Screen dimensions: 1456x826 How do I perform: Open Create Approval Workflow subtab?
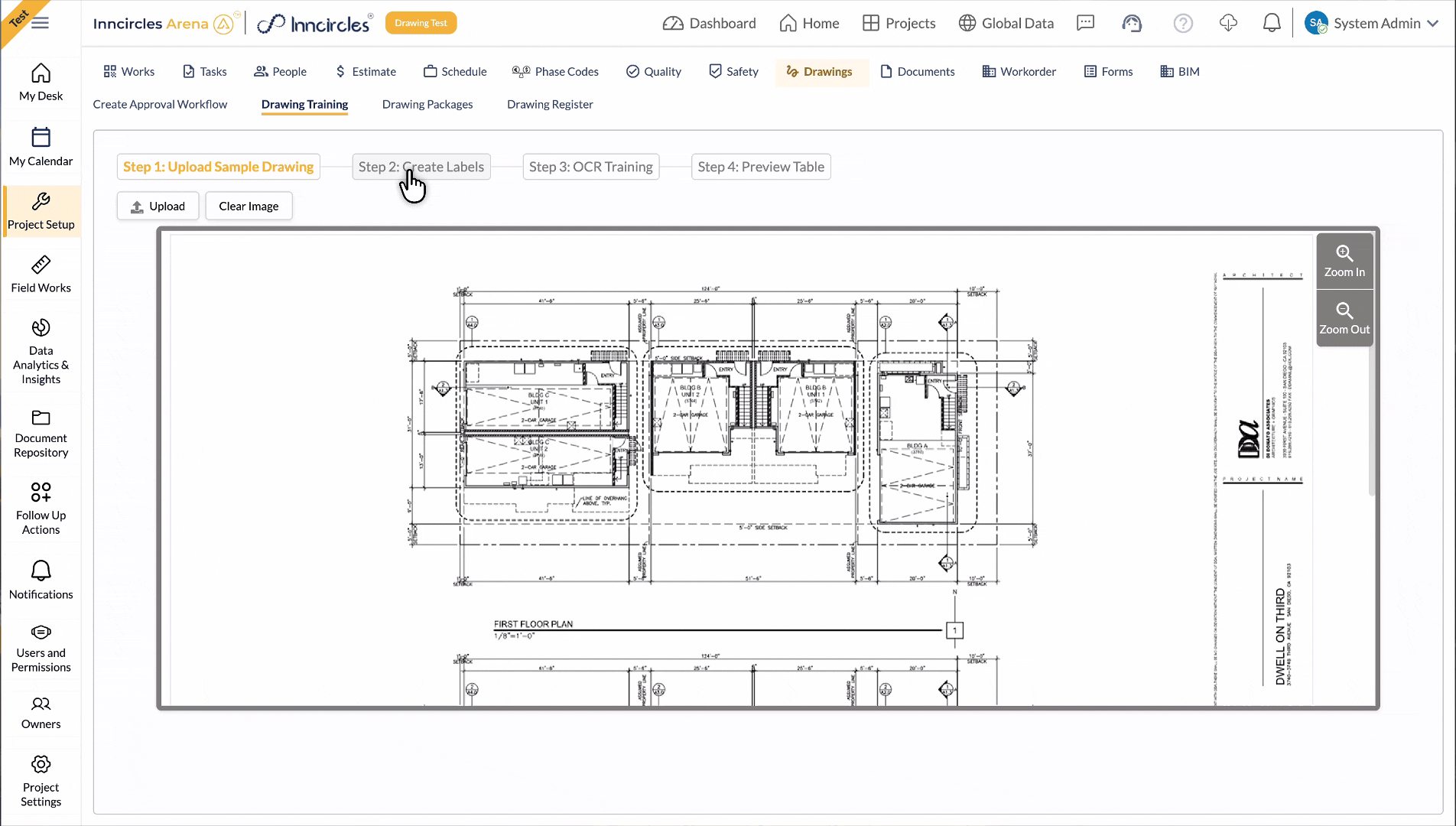[x=160, y=104]
